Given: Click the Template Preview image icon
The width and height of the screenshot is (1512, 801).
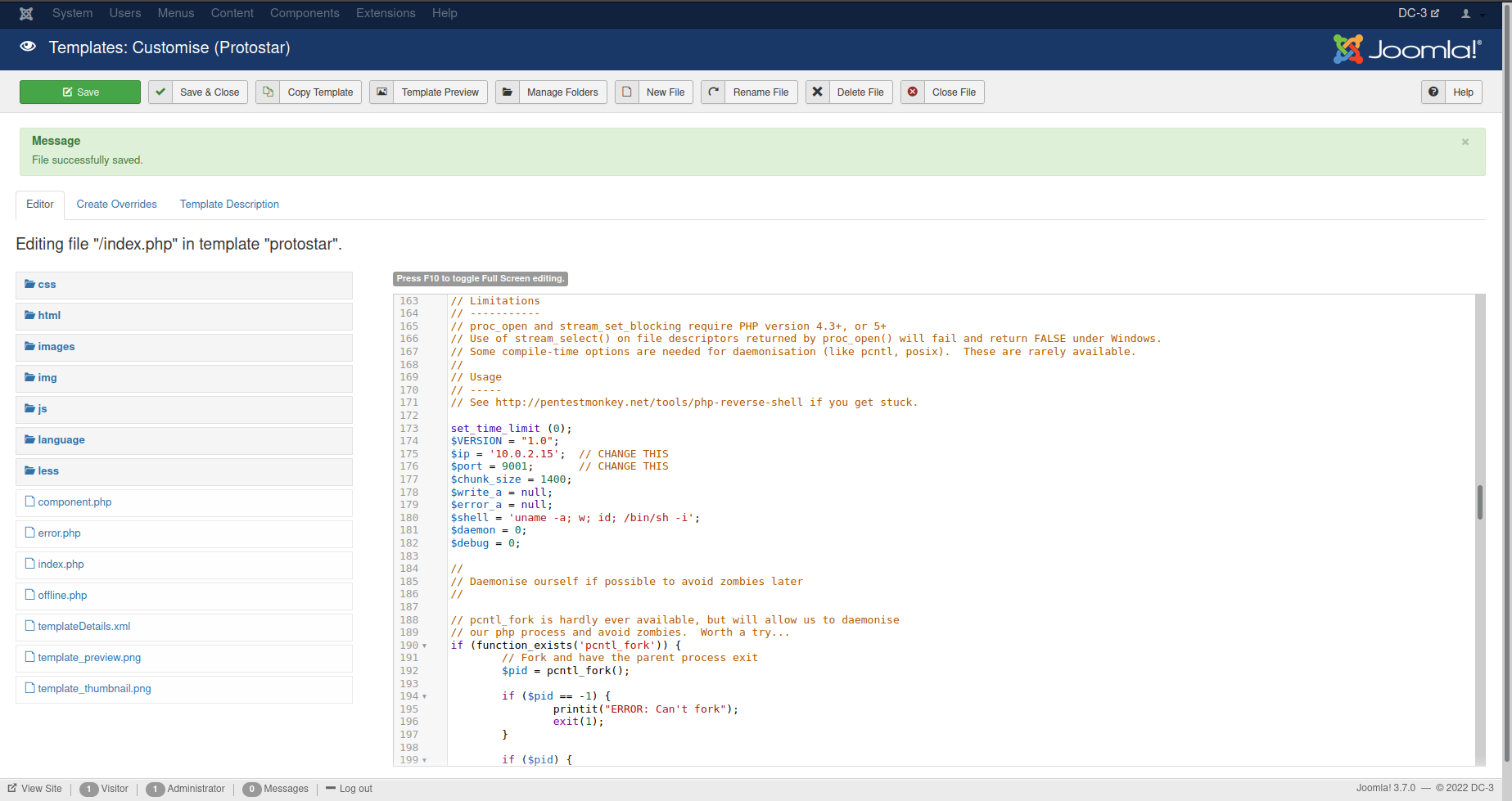Looking at the screenshot, I should coord(381,92).
